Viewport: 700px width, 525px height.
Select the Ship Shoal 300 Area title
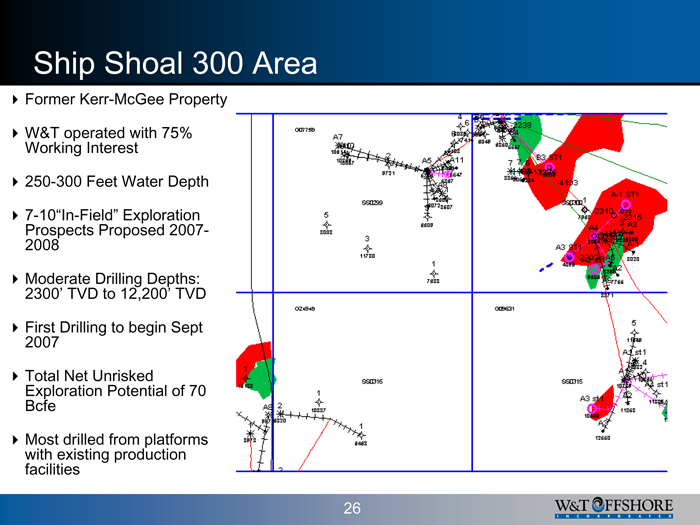click(x=175, y=63)
